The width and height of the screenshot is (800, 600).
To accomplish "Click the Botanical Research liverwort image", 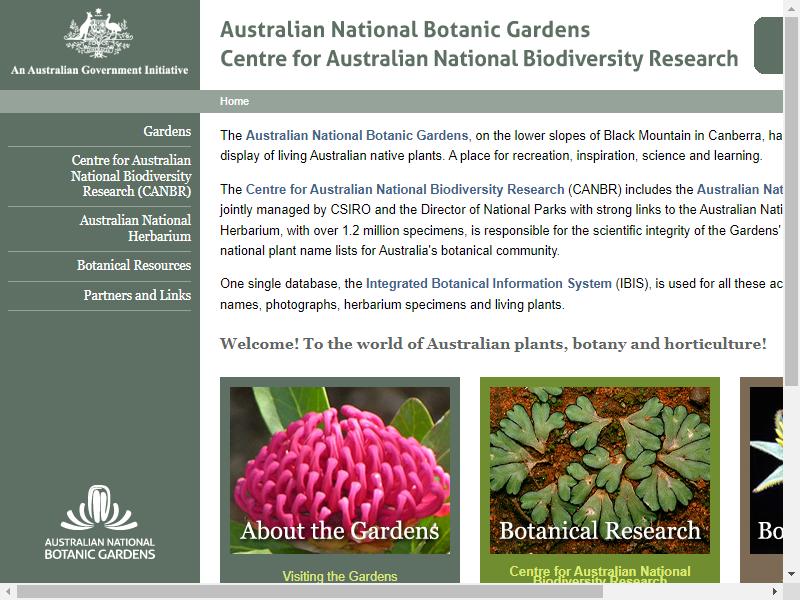I will [x=599, y=470].
